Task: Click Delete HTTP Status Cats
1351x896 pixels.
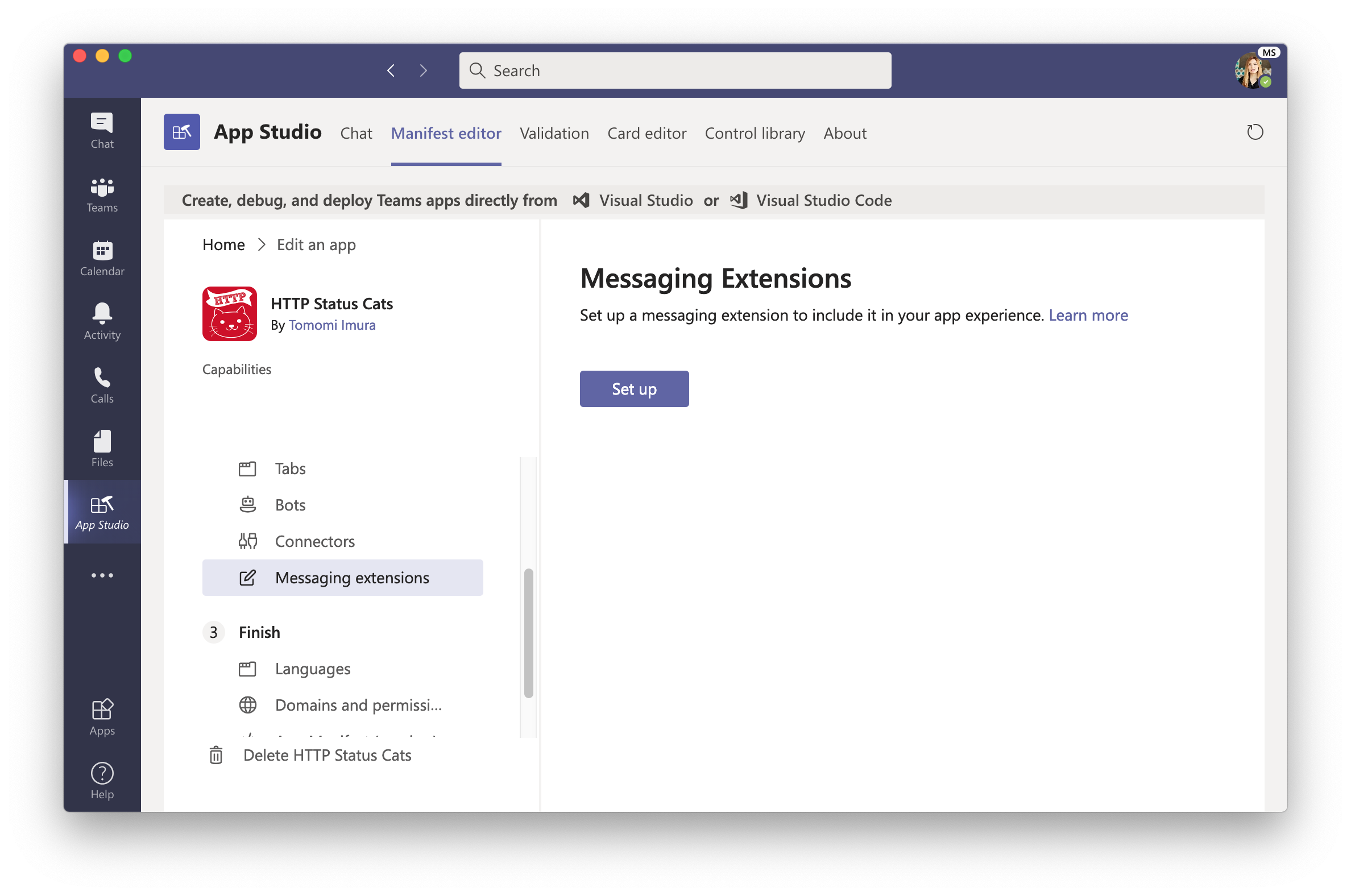Action: [327, 756]
